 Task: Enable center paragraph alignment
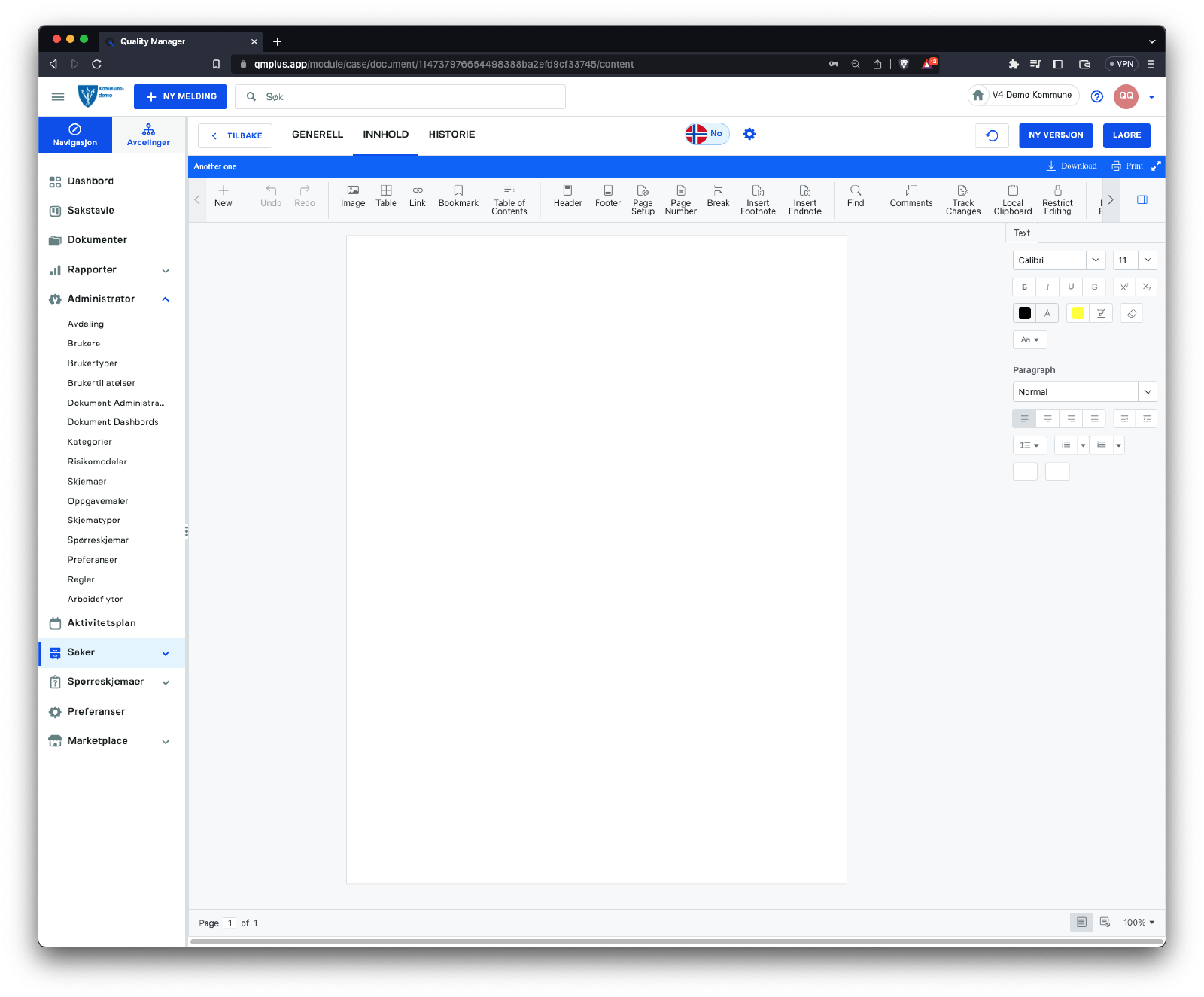(x=1047, y=419)
